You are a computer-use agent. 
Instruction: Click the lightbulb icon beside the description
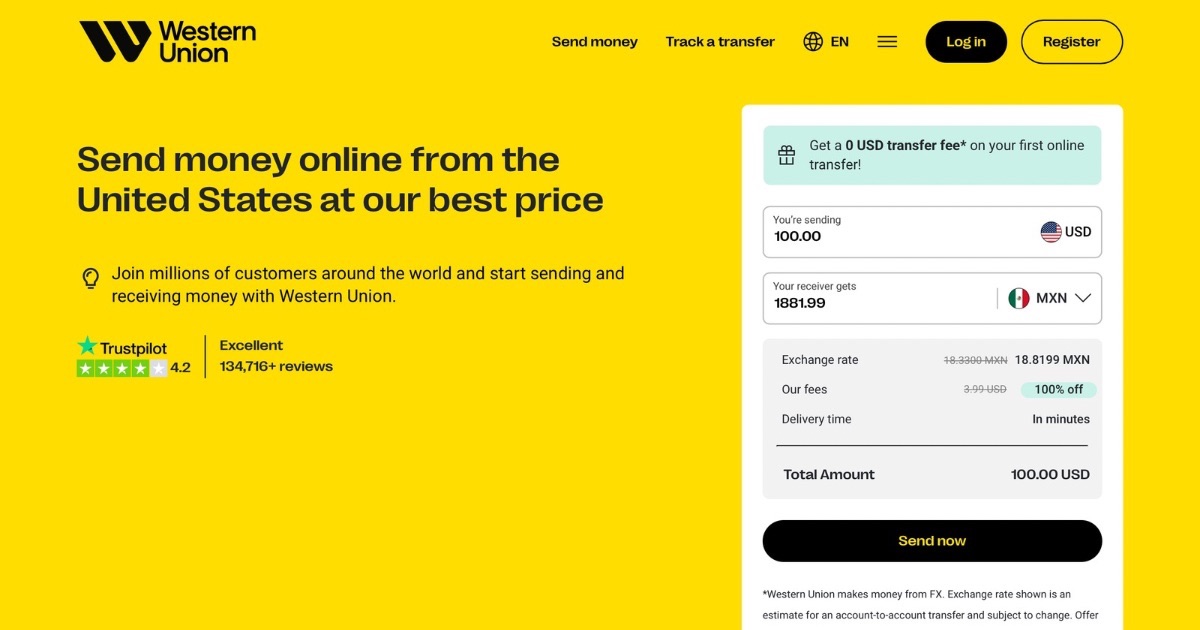(90, 275)
